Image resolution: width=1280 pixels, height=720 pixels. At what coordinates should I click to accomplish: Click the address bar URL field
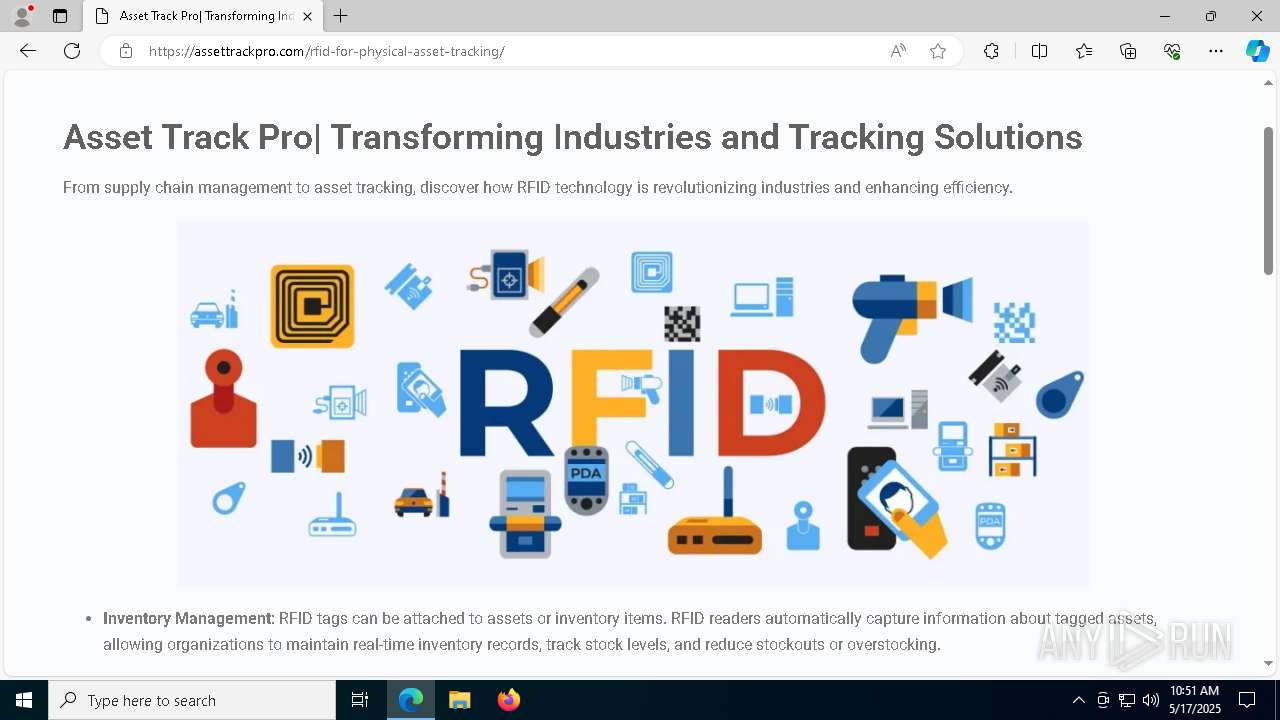pyautogui.click(x=510, y=51)
